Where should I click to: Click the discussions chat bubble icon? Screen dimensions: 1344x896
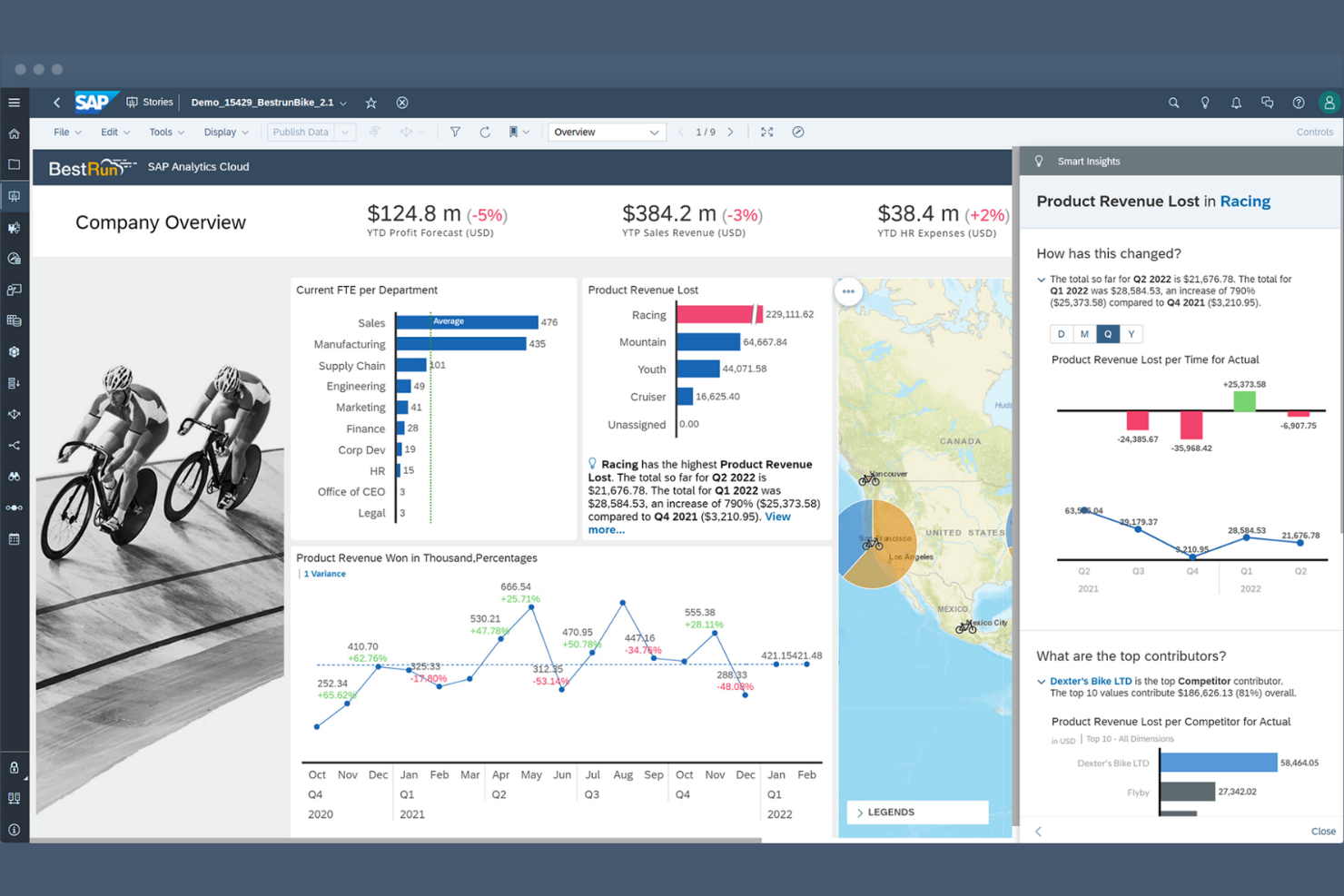coord(1268,103)
